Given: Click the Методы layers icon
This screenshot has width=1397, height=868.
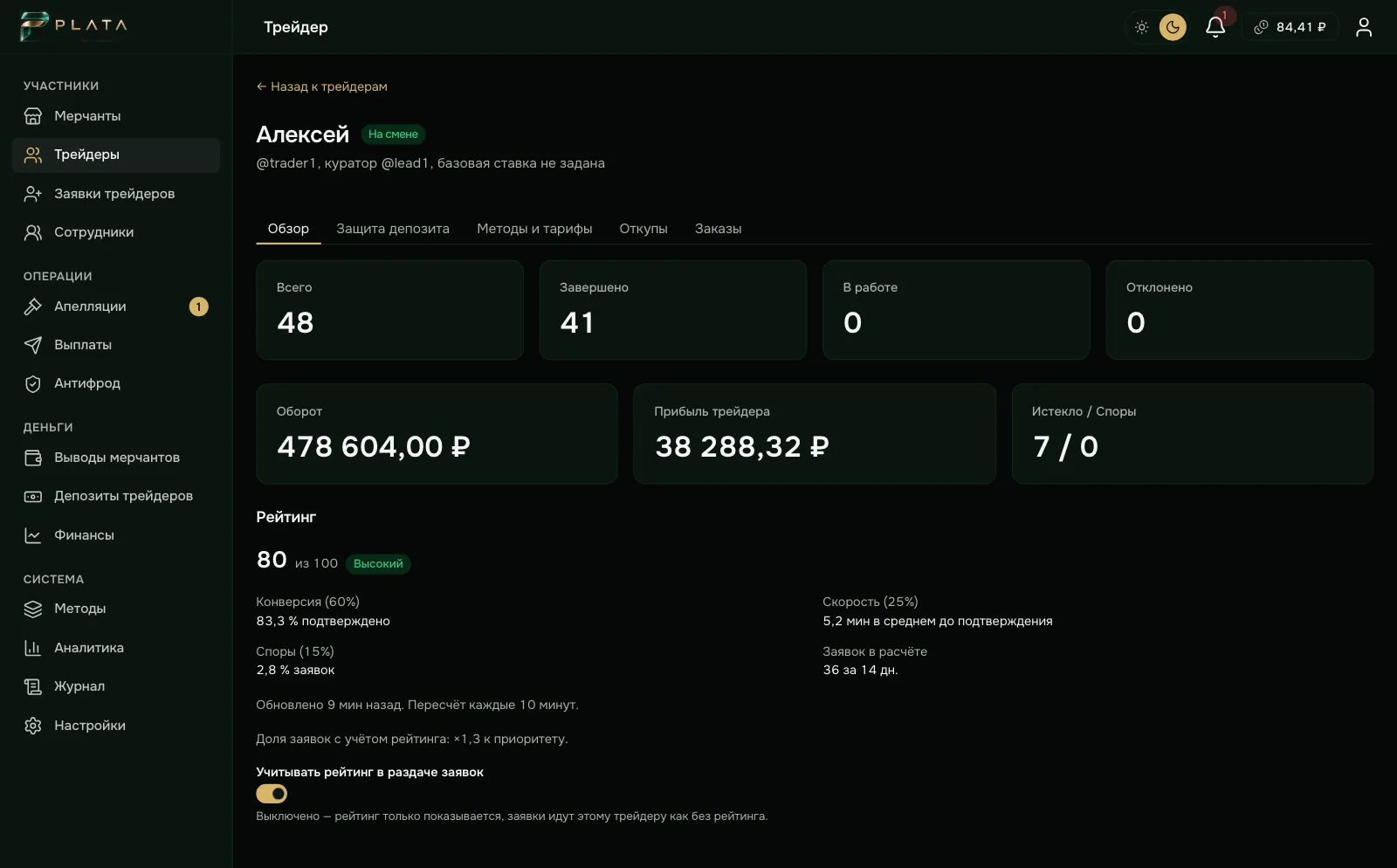Looking at the screenshot, I should tap(33, 609).
